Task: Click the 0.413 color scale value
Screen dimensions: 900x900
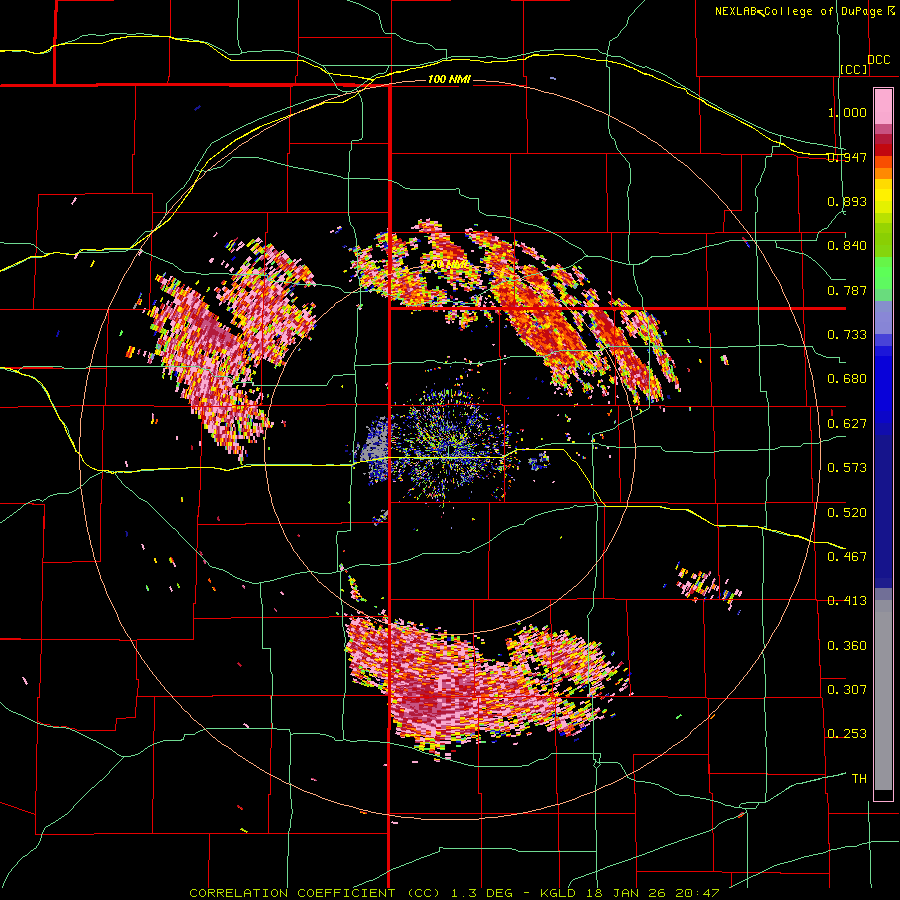Action: coord(847,601)
